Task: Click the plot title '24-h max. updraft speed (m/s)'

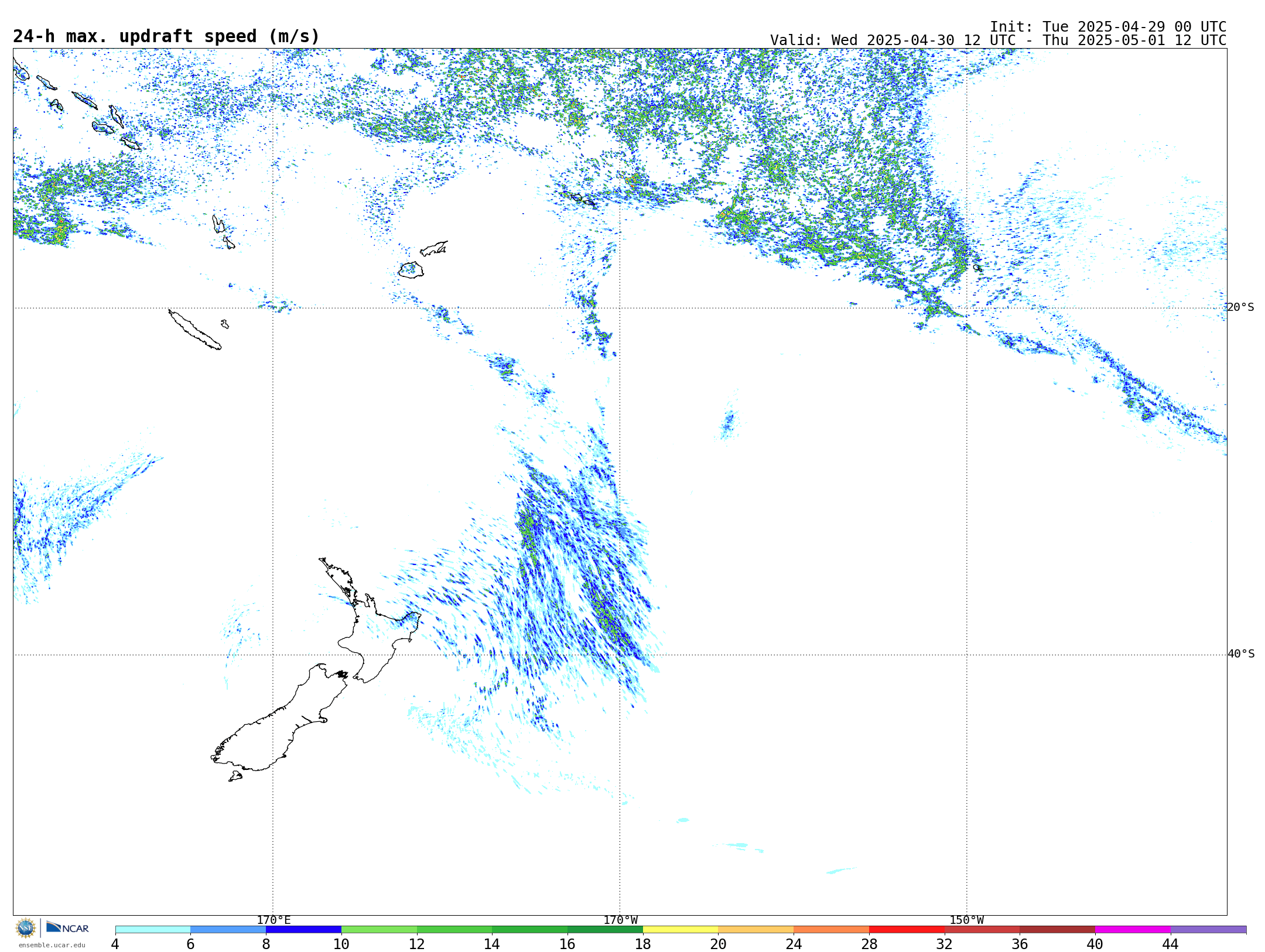Action: (x=166, y=36)
